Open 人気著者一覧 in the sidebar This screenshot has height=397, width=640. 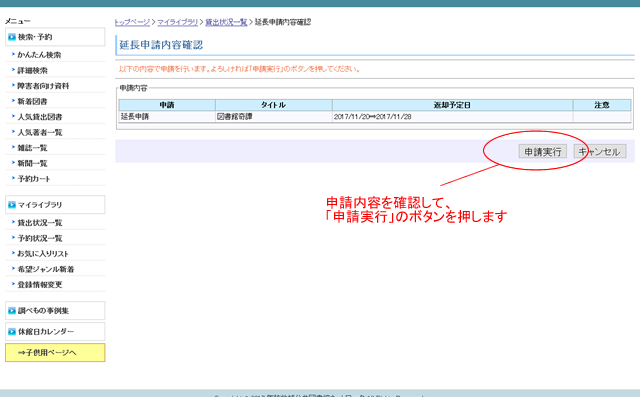[x=40, y=132]
